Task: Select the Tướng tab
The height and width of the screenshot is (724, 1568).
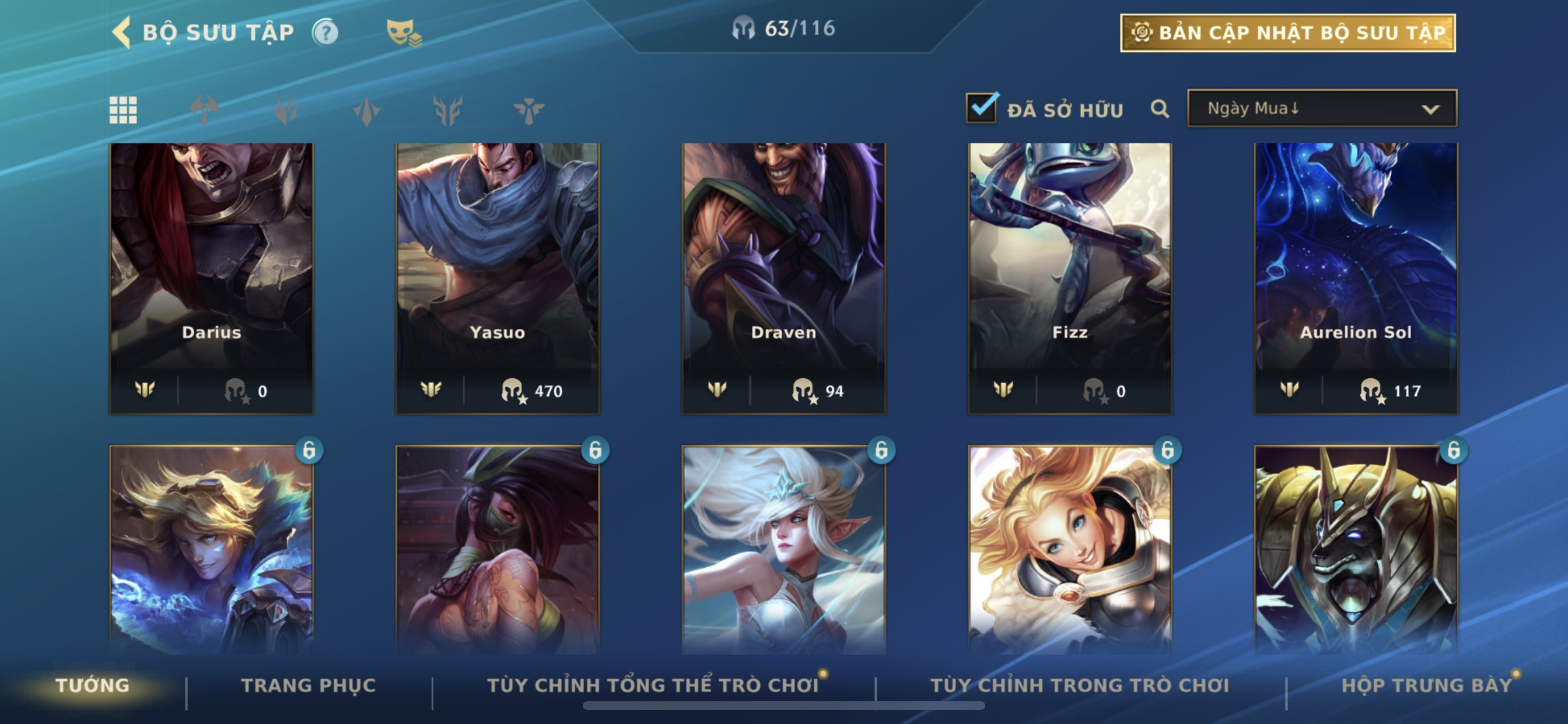Action: pos(93,685)
